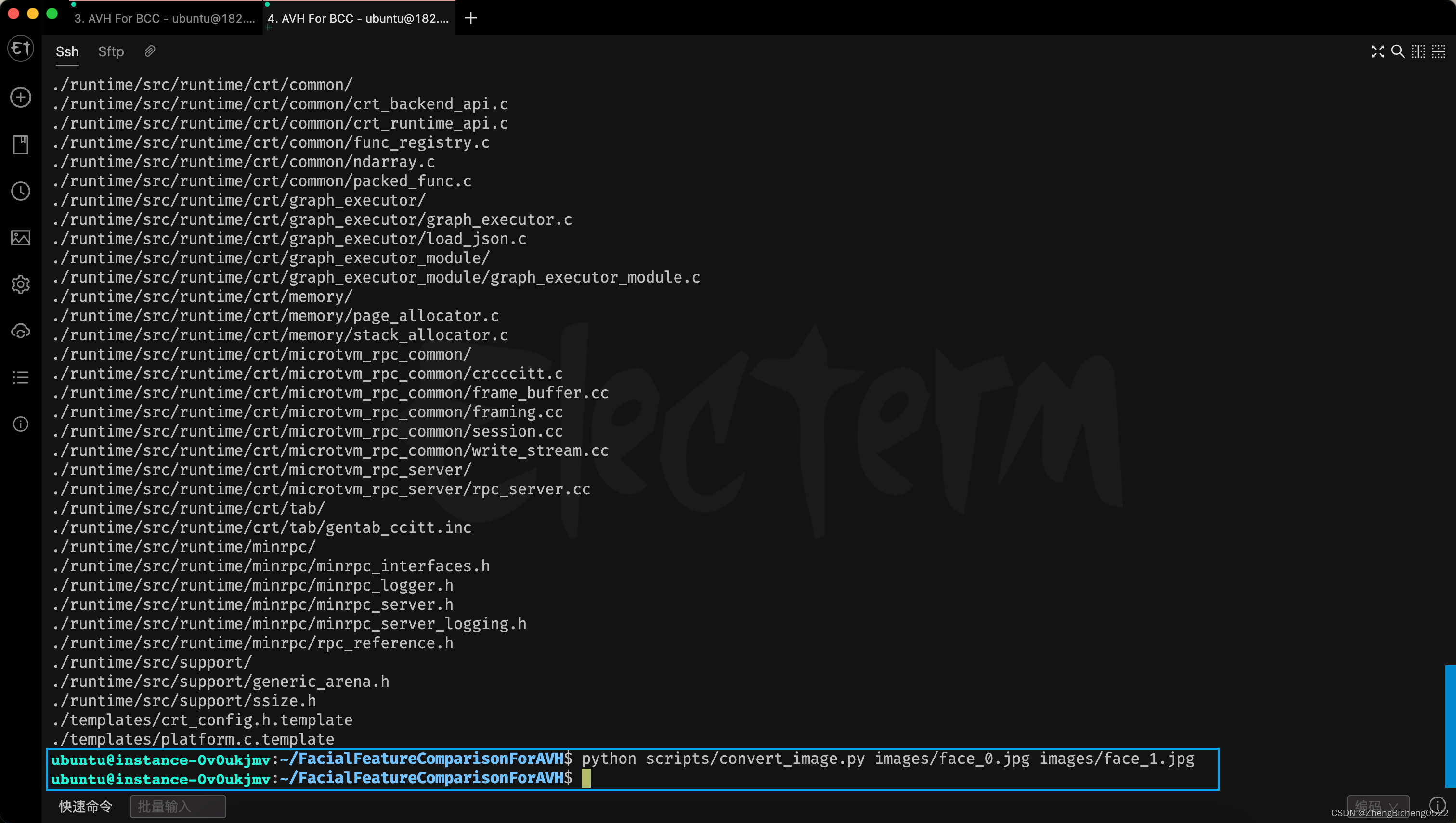Expand the 编码 encoding dropdown
This screenshot has height=823, width=1456.
pyautogui.click(x=1378, y=806)
